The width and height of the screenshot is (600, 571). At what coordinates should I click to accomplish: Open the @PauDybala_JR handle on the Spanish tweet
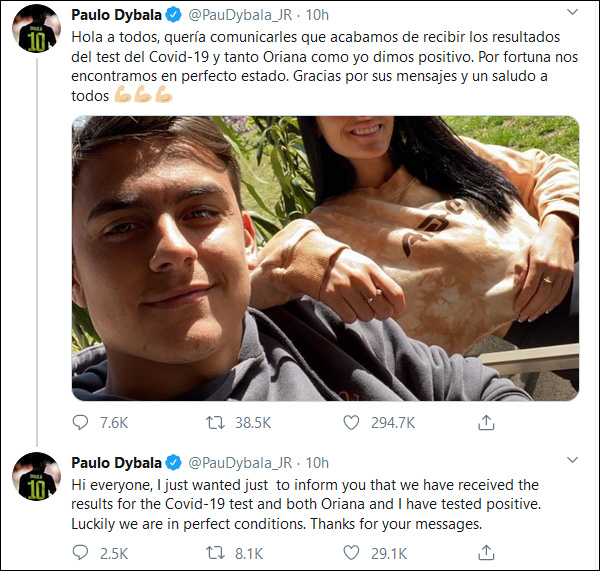coord(238,16)
